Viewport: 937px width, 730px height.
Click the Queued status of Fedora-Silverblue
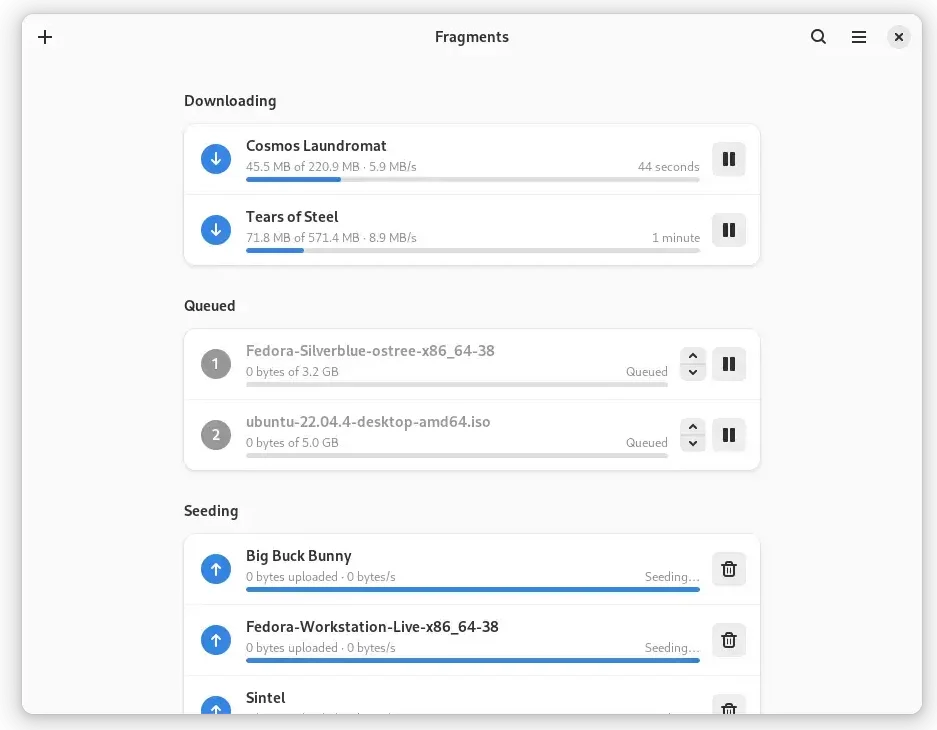(647, 372)
